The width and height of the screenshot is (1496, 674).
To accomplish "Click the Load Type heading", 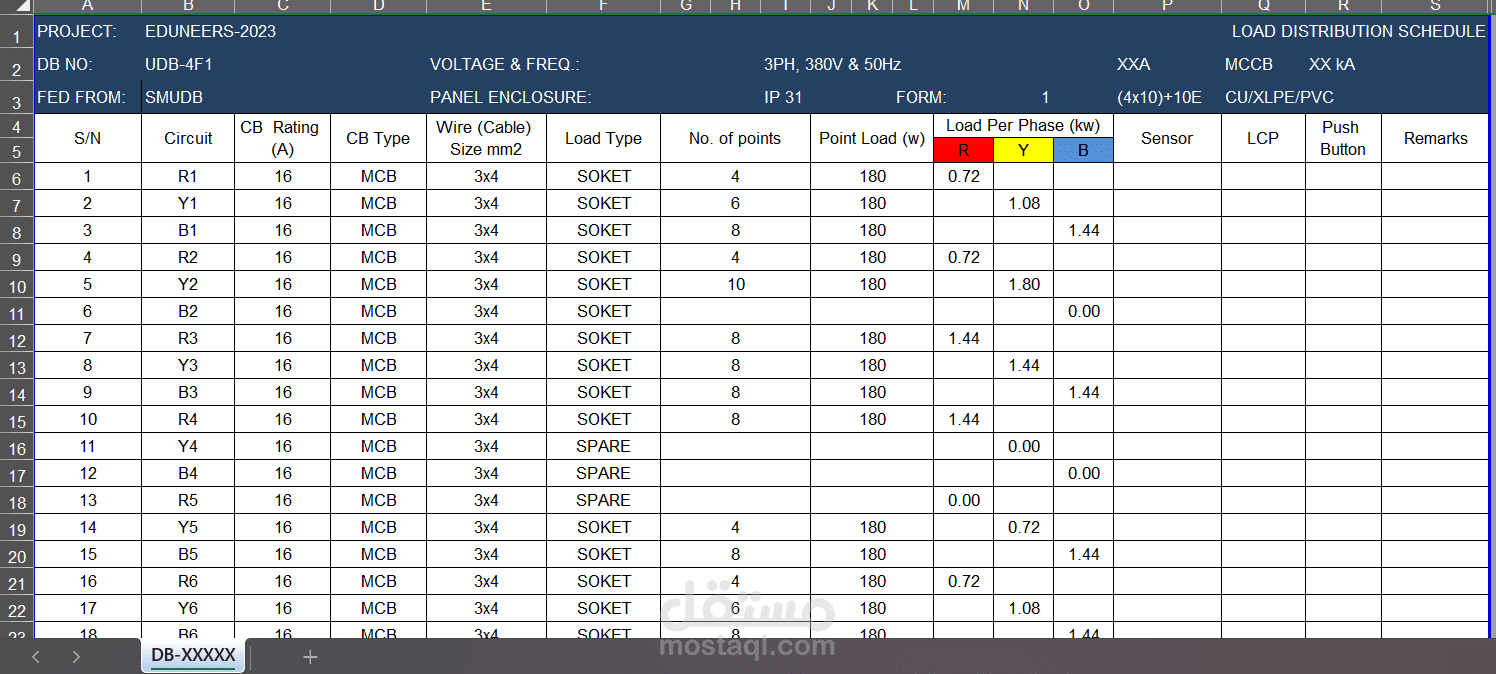I will (x=603, y=138).
